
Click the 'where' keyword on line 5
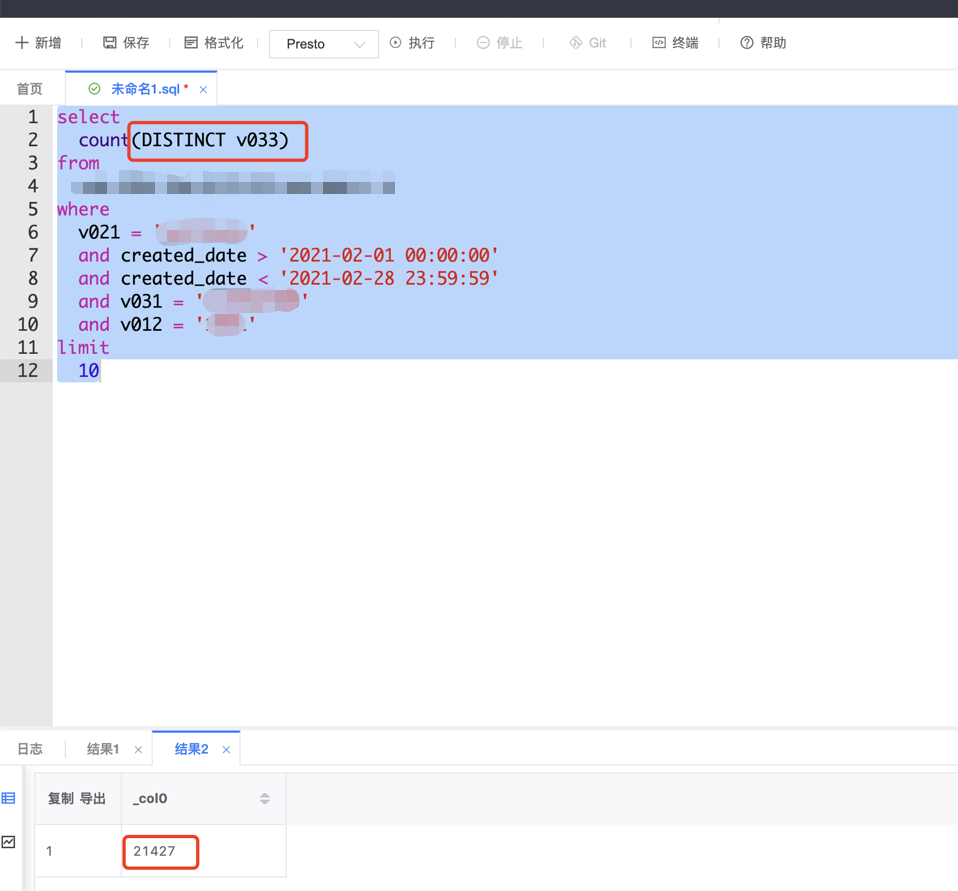84,209
